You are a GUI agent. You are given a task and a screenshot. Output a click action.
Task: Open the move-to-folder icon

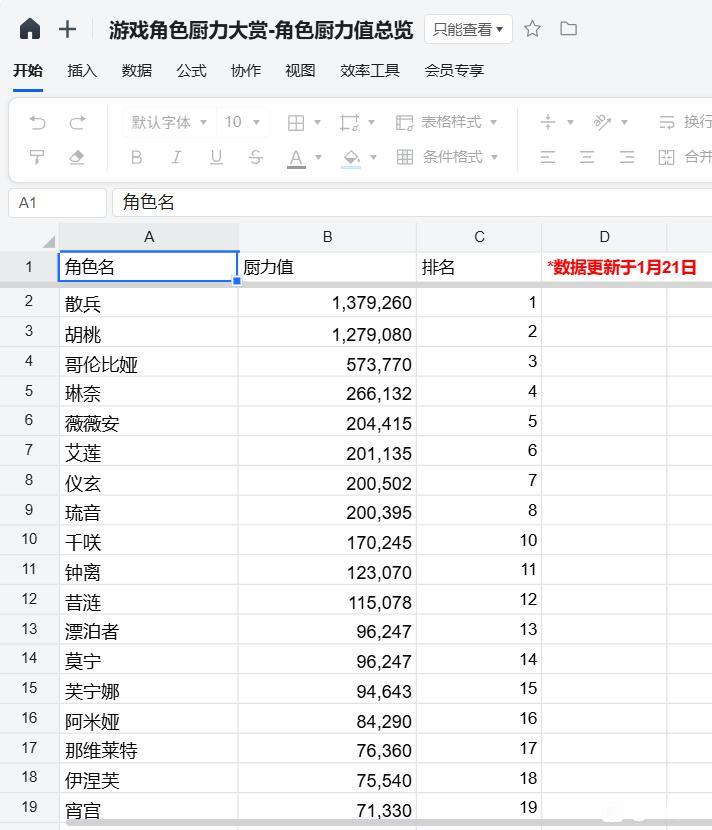tap(569, 29)
